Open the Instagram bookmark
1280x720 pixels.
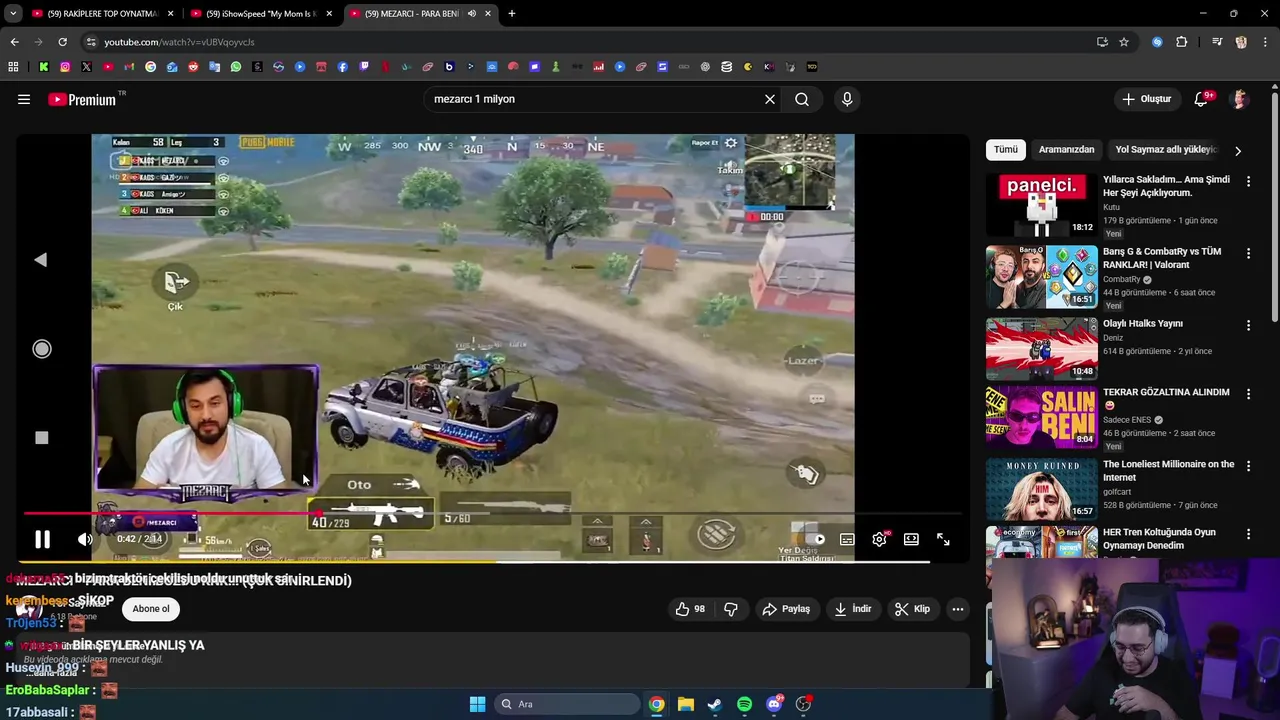pyautogui.click(x=65, y=67)
